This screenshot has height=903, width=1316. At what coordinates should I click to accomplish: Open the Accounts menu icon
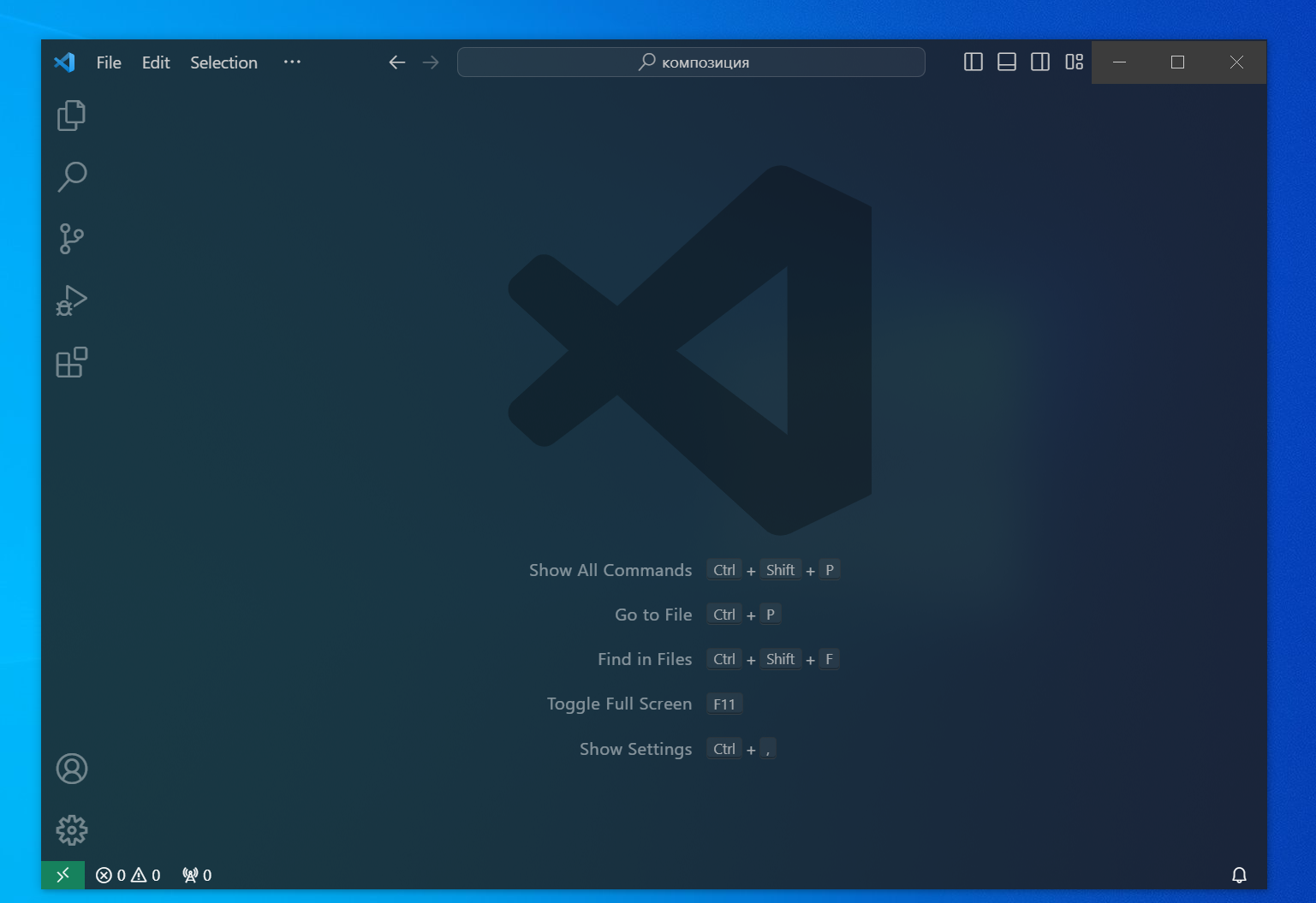click(71, 769)
